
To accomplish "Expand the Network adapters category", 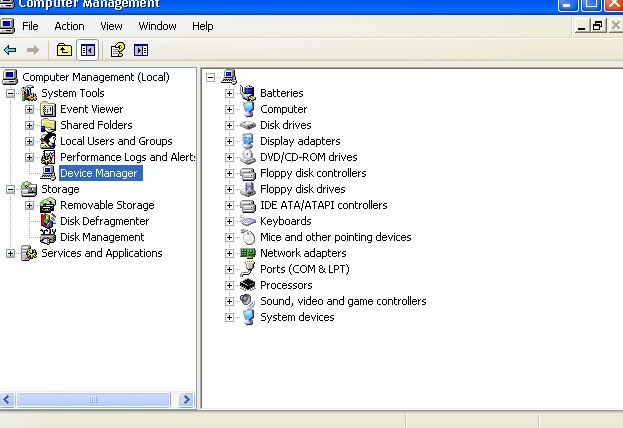I will point(229,253).
